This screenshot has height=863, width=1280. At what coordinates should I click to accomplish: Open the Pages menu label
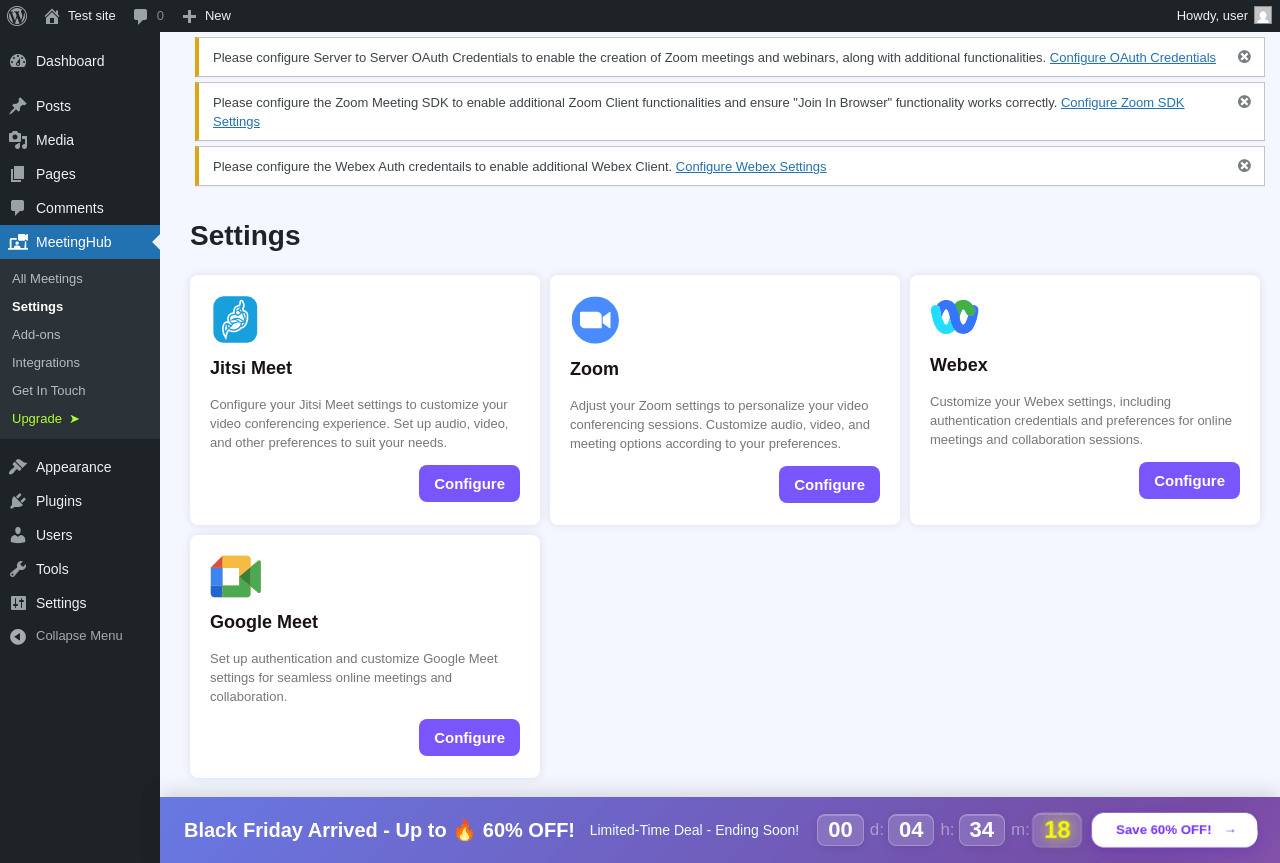coord(56,174)
